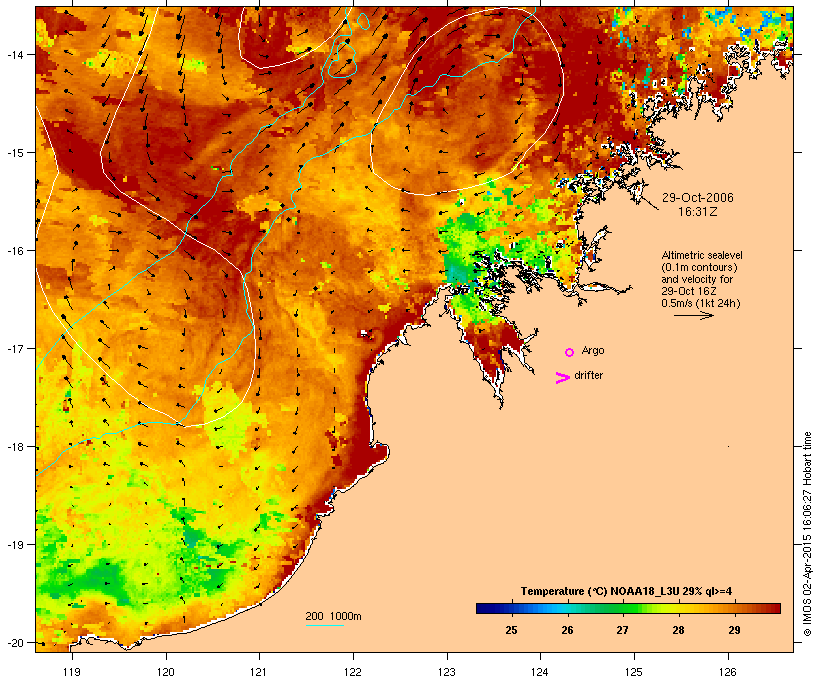Click colorbar tick label 26
This screenshot has height=680, width=820.
[x=567, y=630]
